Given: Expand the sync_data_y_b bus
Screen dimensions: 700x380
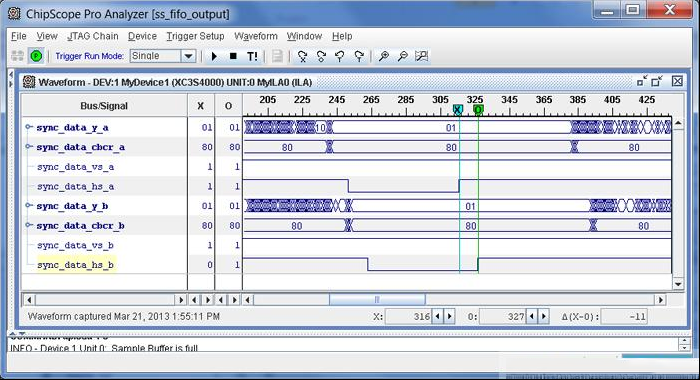Looking at the screenshot, I should [x=29, y=205].
